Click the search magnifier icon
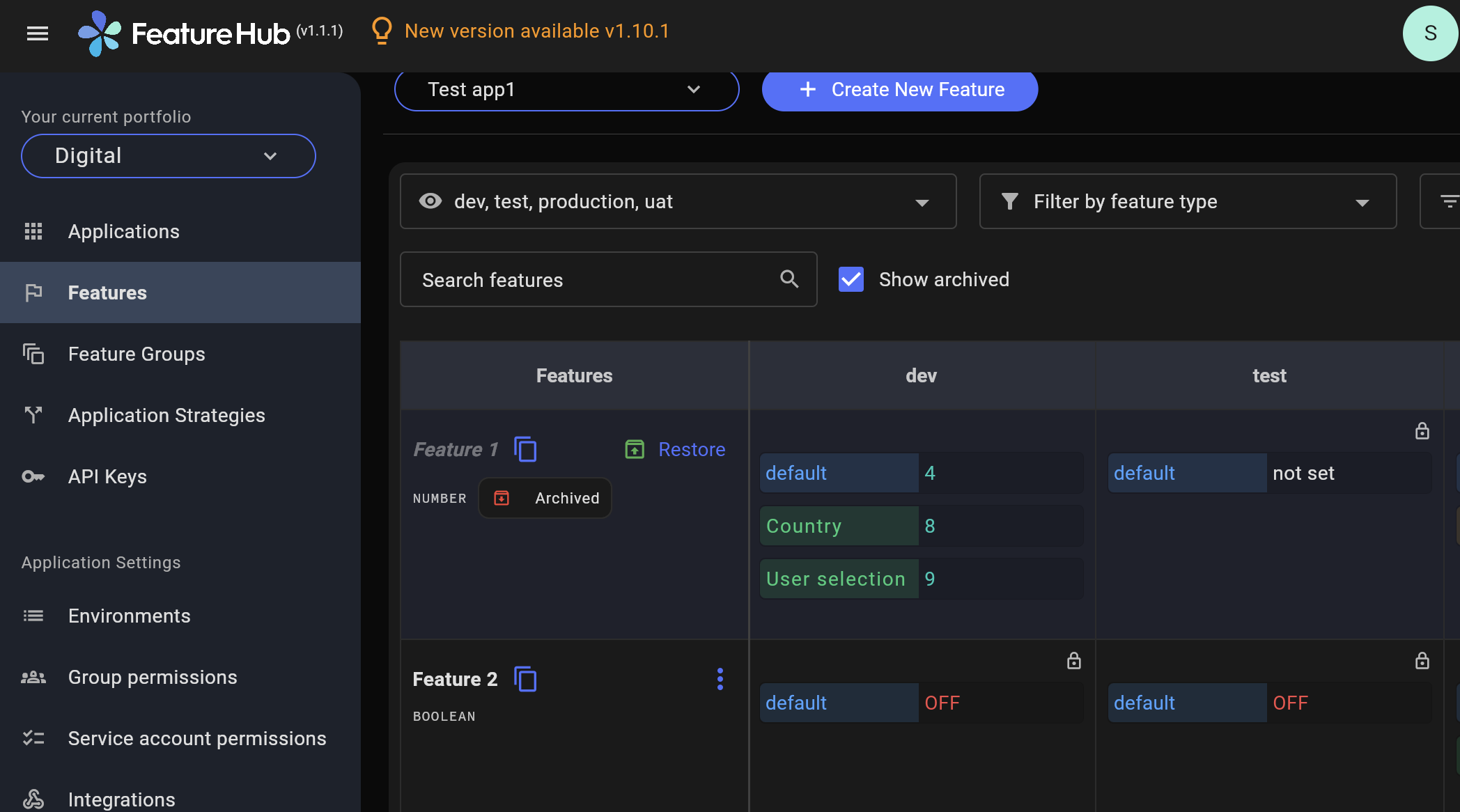 (x=789, y=279)
